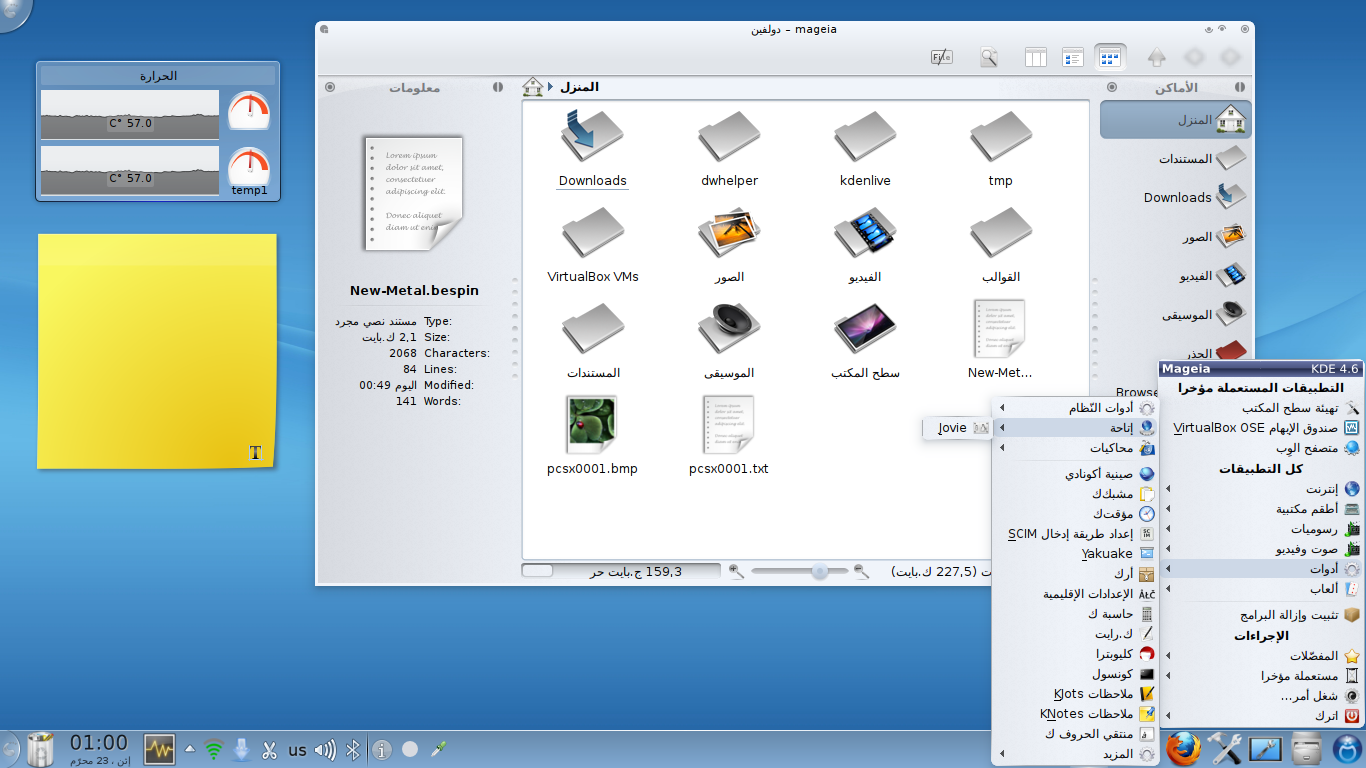
Task: Open the المستندات folder in the file view
Action: point(593,340)
